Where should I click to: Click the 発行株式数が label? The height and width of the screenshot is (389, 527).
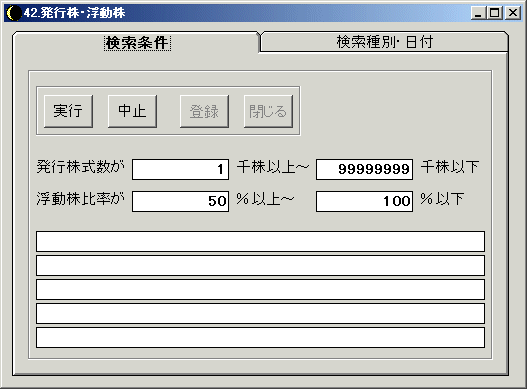click(x=80, y=167)
